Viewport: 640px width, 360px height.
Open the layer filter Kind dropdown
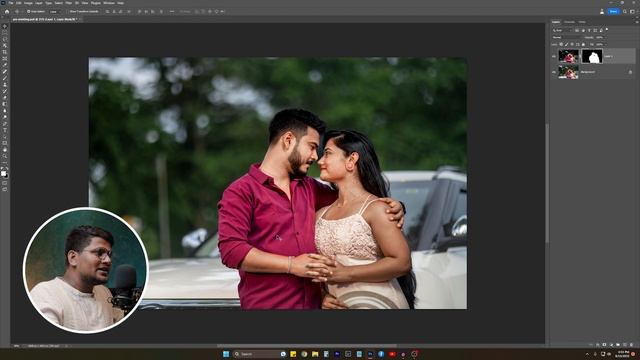(562, 30)
